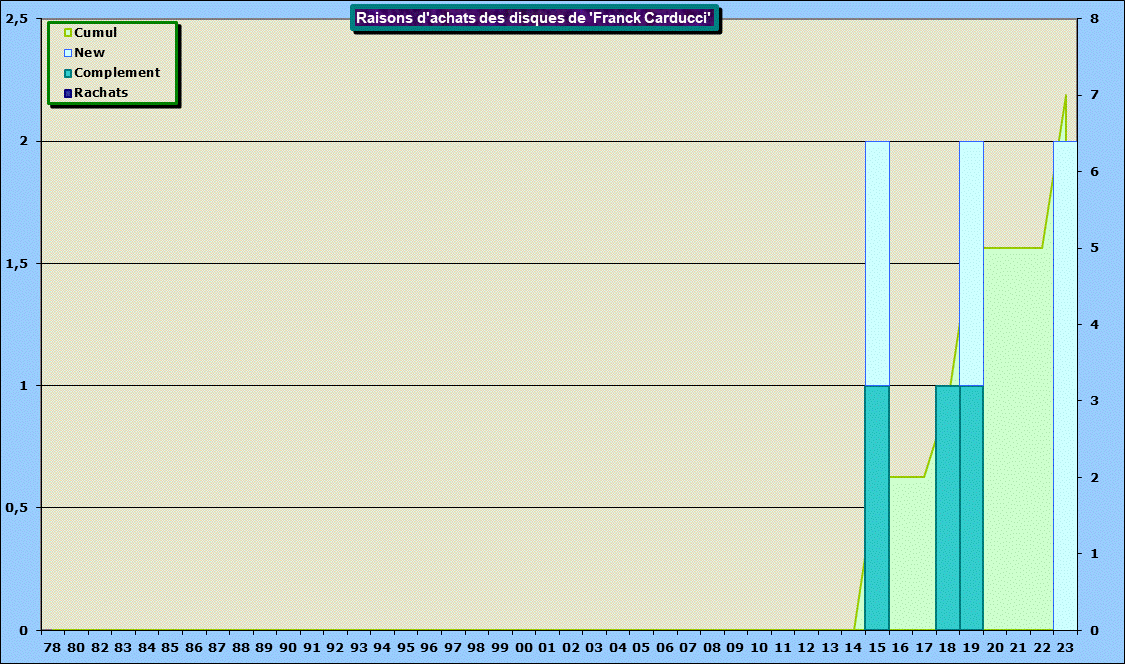The image size is (1125, 664).
Task: Select the 'Complement' legend label
Action: pos(117,73)
